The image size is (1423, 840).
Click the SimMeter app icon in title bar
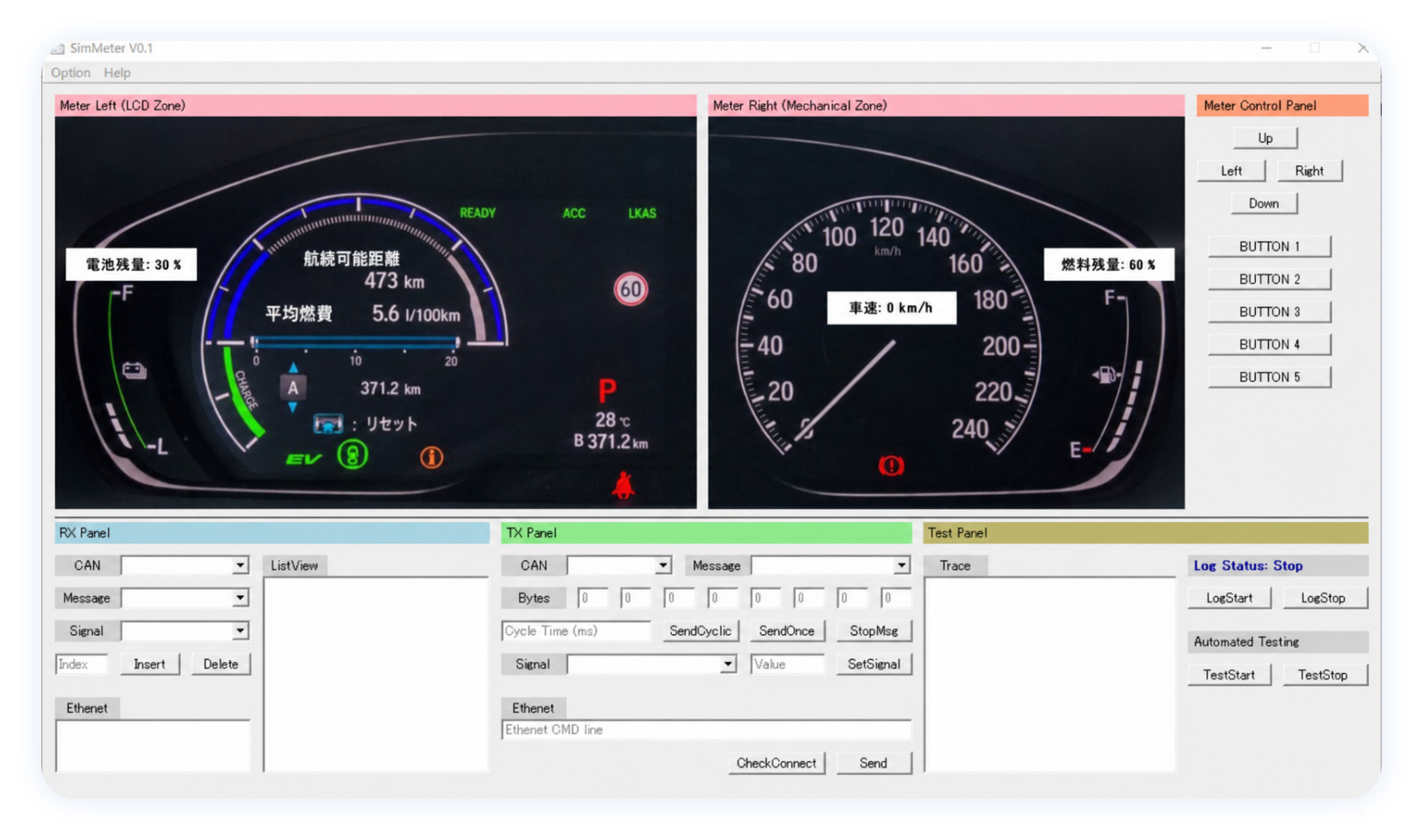pyautogui.click(x=57, y=49)
